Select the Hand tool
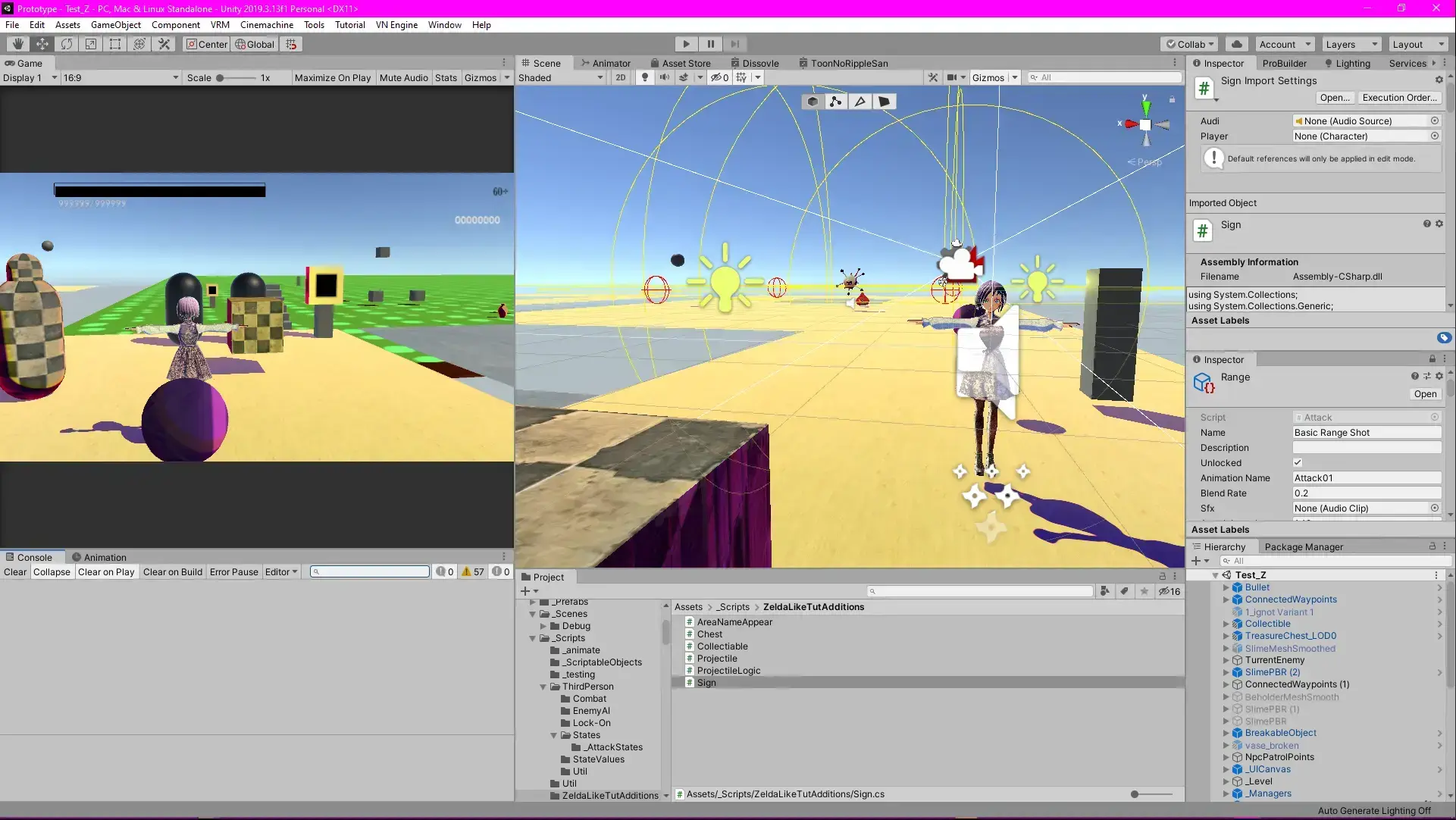Image resolution: width=1456 pixels, height=820 pixels. click(x=17, y=44)
